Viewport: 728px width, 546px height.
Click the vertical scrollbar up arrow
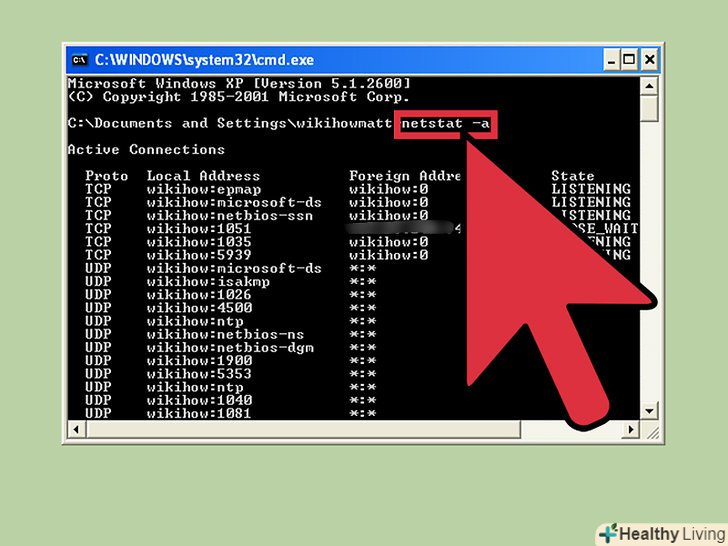[649, 86]
